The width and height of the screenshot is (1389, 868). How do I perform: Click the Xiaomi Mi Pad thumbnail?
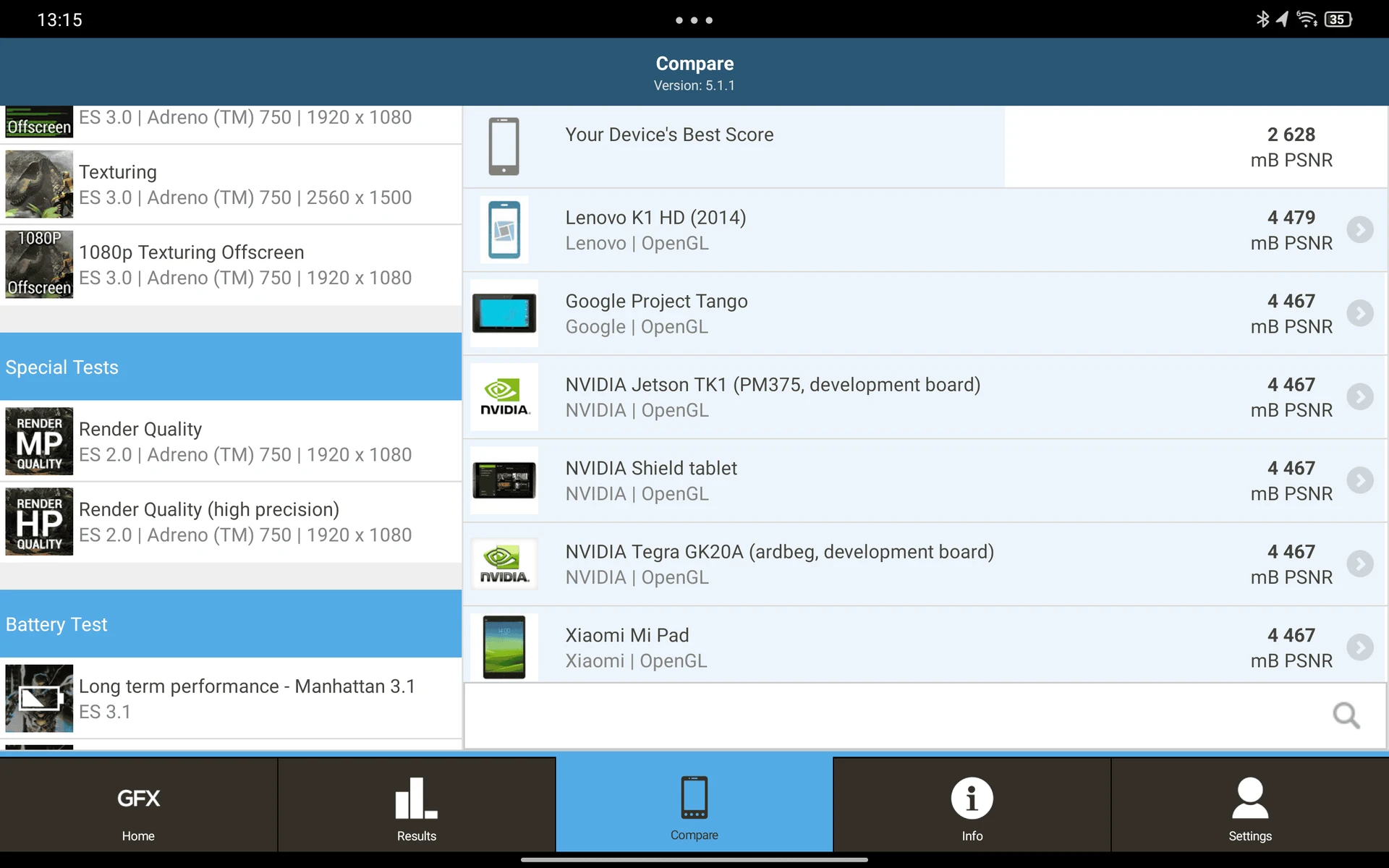point(504,647)
